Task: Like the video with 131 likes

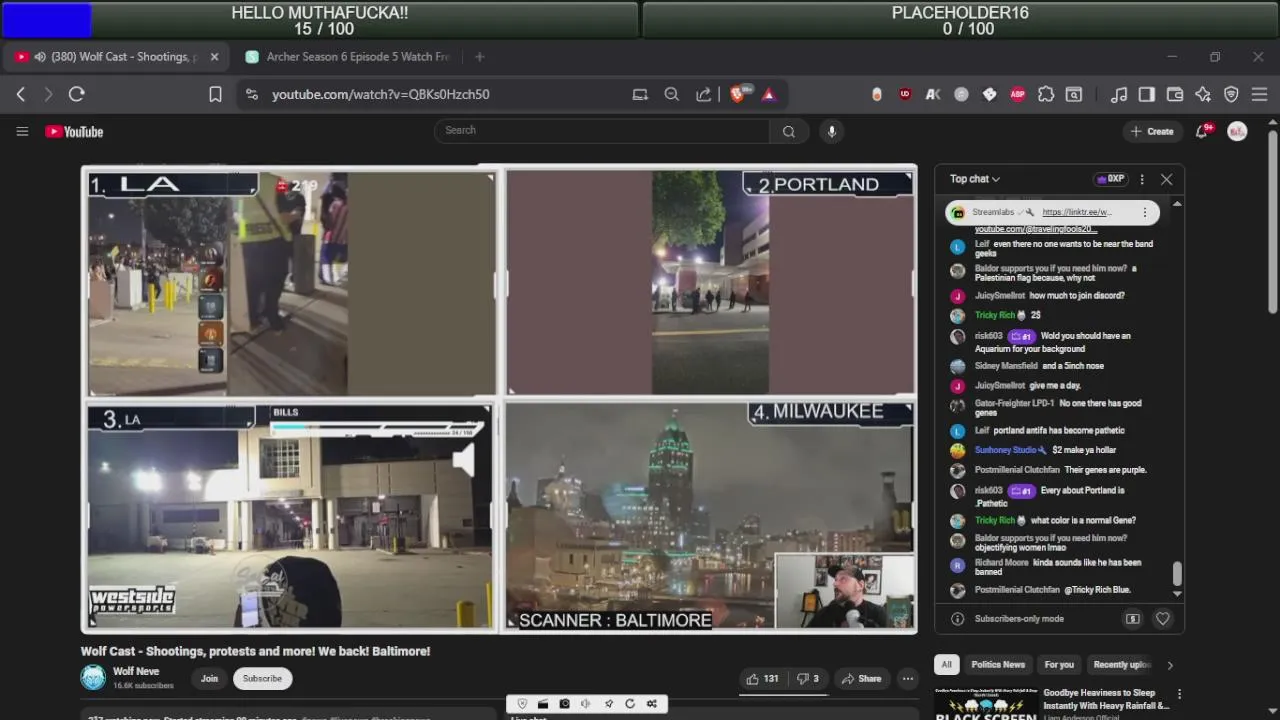Action: pyautogui.click(x=762, y=678)
